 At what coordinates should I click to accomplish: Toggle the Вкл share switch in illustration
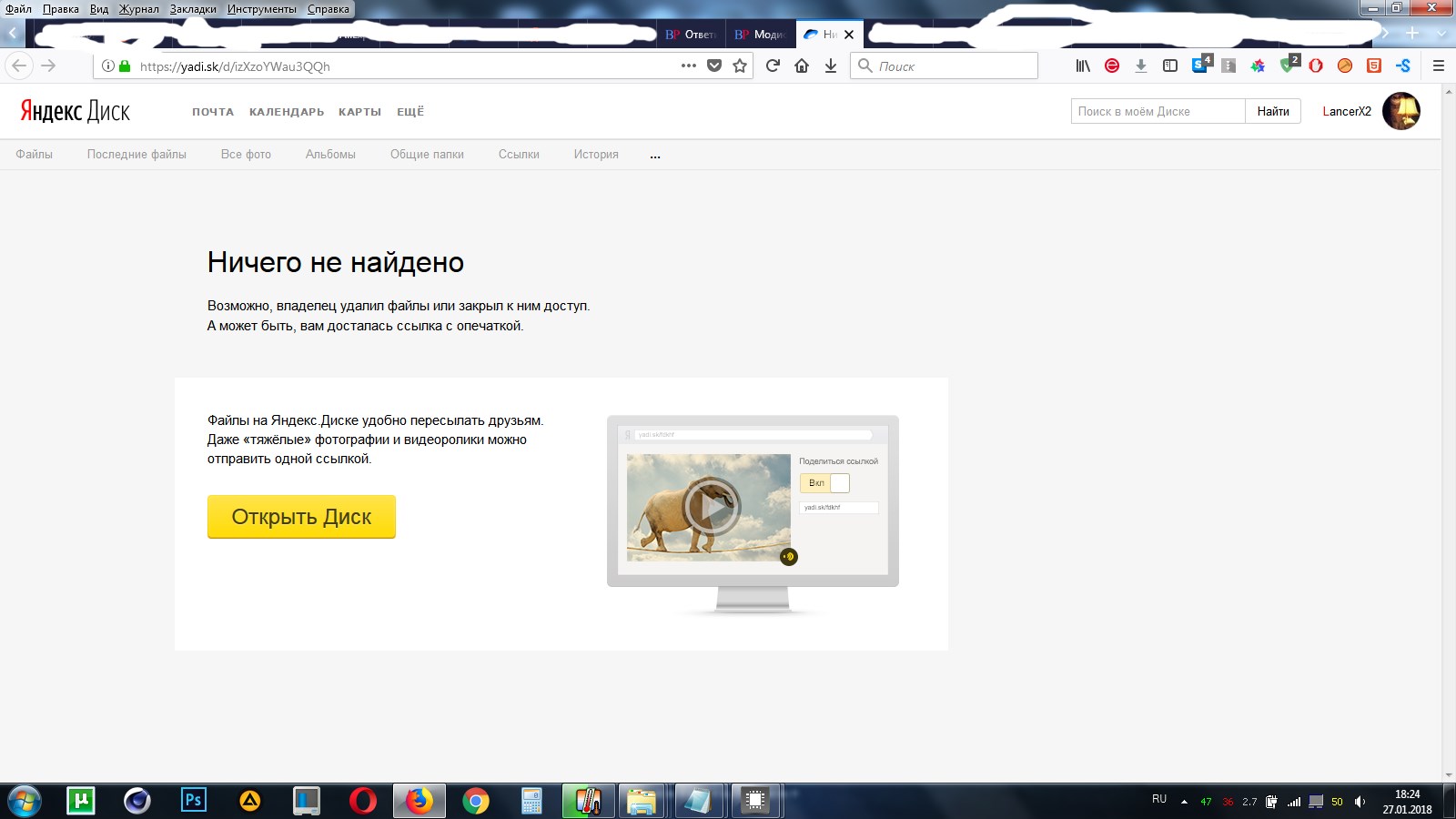tap(824, 483)
